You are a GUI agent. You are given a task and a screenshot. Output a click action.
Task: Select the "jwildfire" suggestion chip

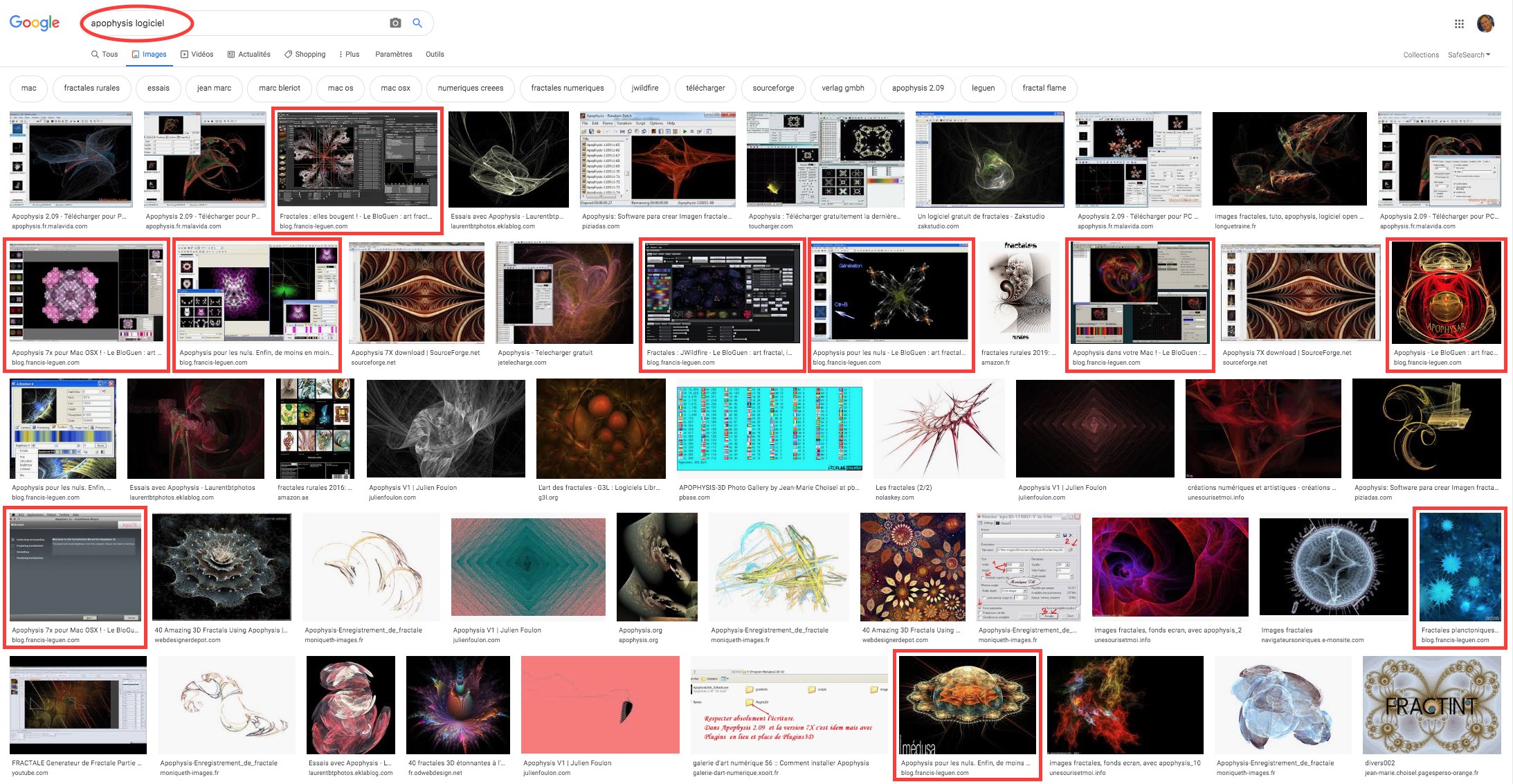(x=644, y=88)
